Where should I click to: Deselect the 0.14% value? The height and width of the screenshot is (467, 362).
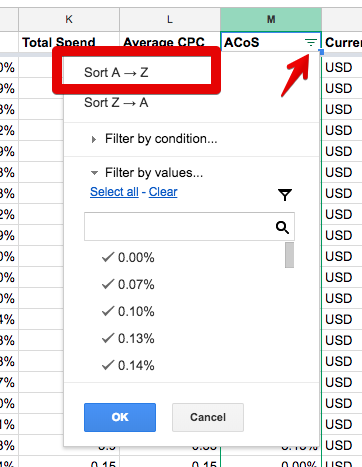tap(128, 365)
